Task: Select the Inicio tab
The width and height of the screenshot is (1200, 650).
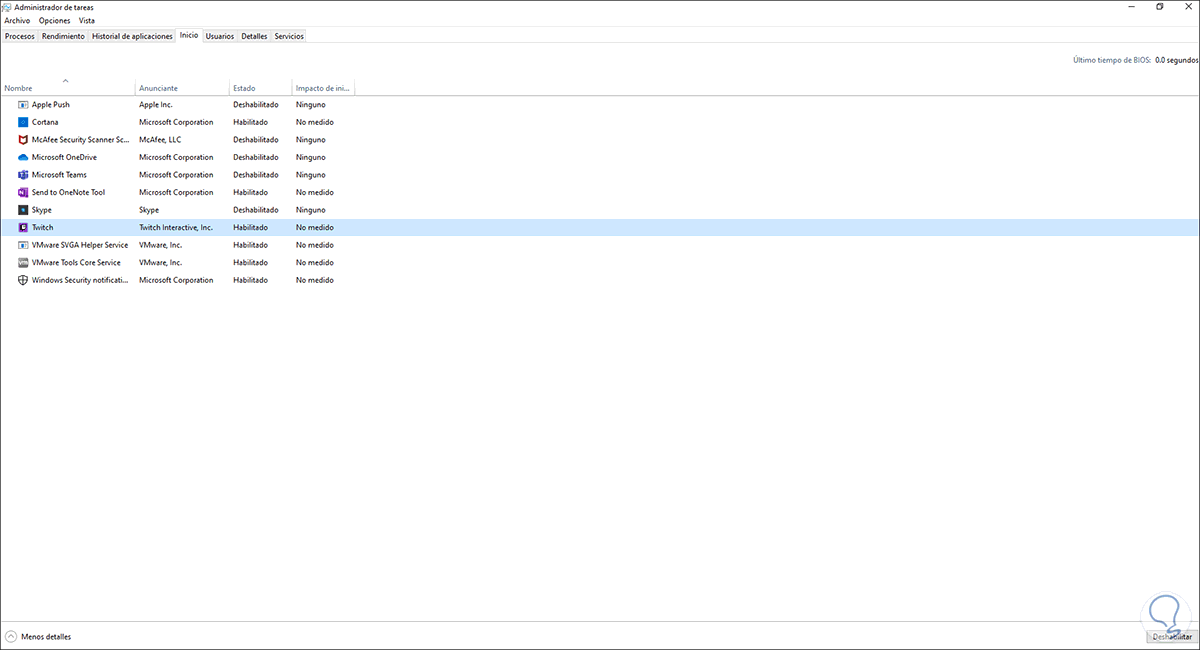Action: click(x=189, y=35)
